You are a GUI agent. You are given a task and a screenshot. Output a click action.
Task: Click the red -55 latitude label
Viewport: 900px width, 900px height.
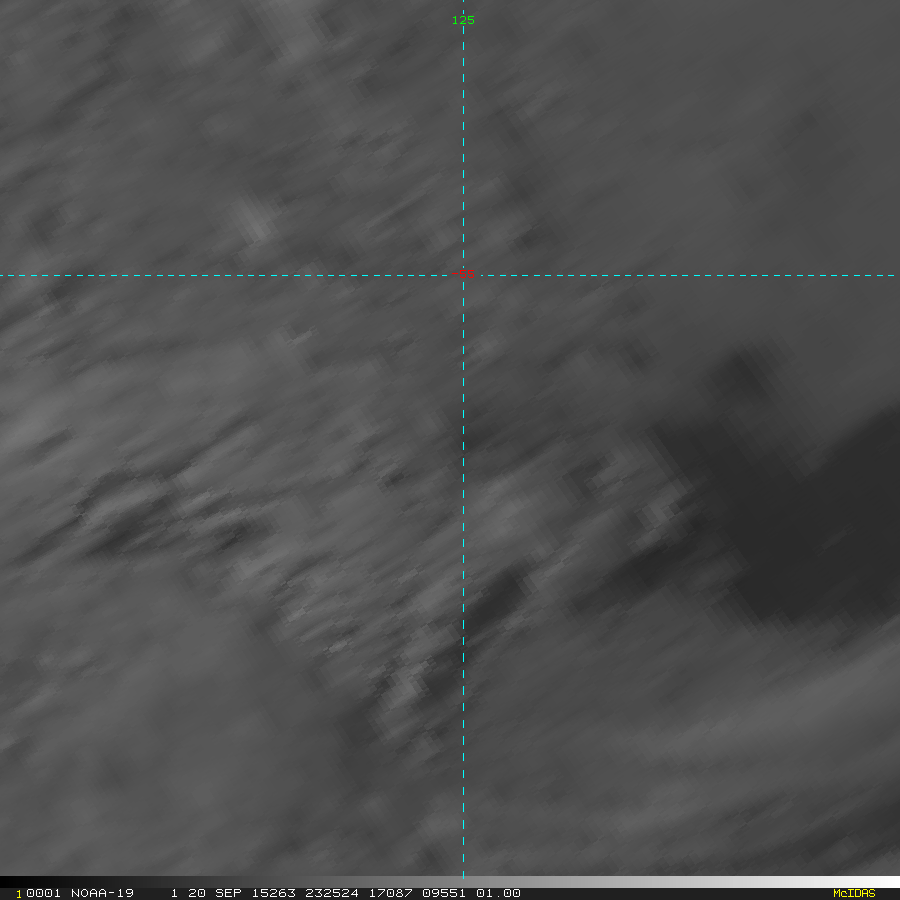pyautogui.click(x=464, y=274)
